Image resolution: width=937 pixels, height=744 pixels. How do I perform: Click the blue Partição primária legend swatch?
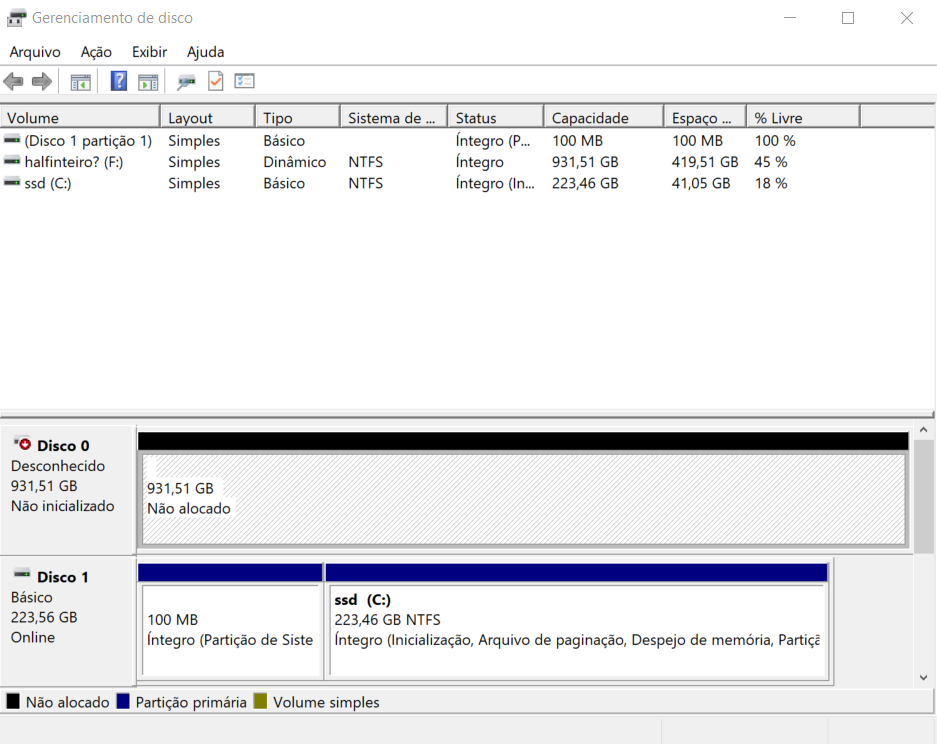[x=123, y=701]
